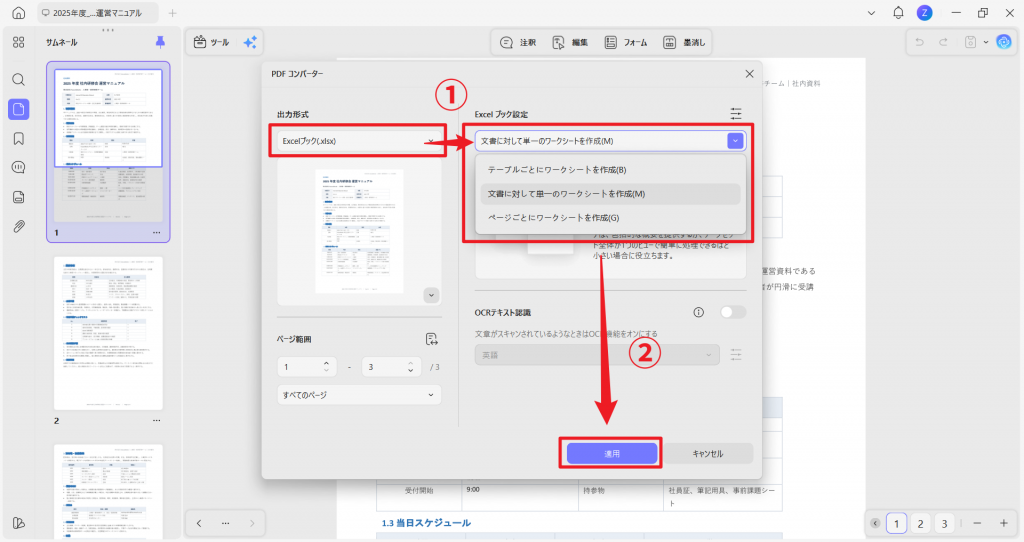The height and width of the screenshot is (542, 1024).
Task: Select page 3 thumbnail in サムネール panel
Action: coord(108,491)
